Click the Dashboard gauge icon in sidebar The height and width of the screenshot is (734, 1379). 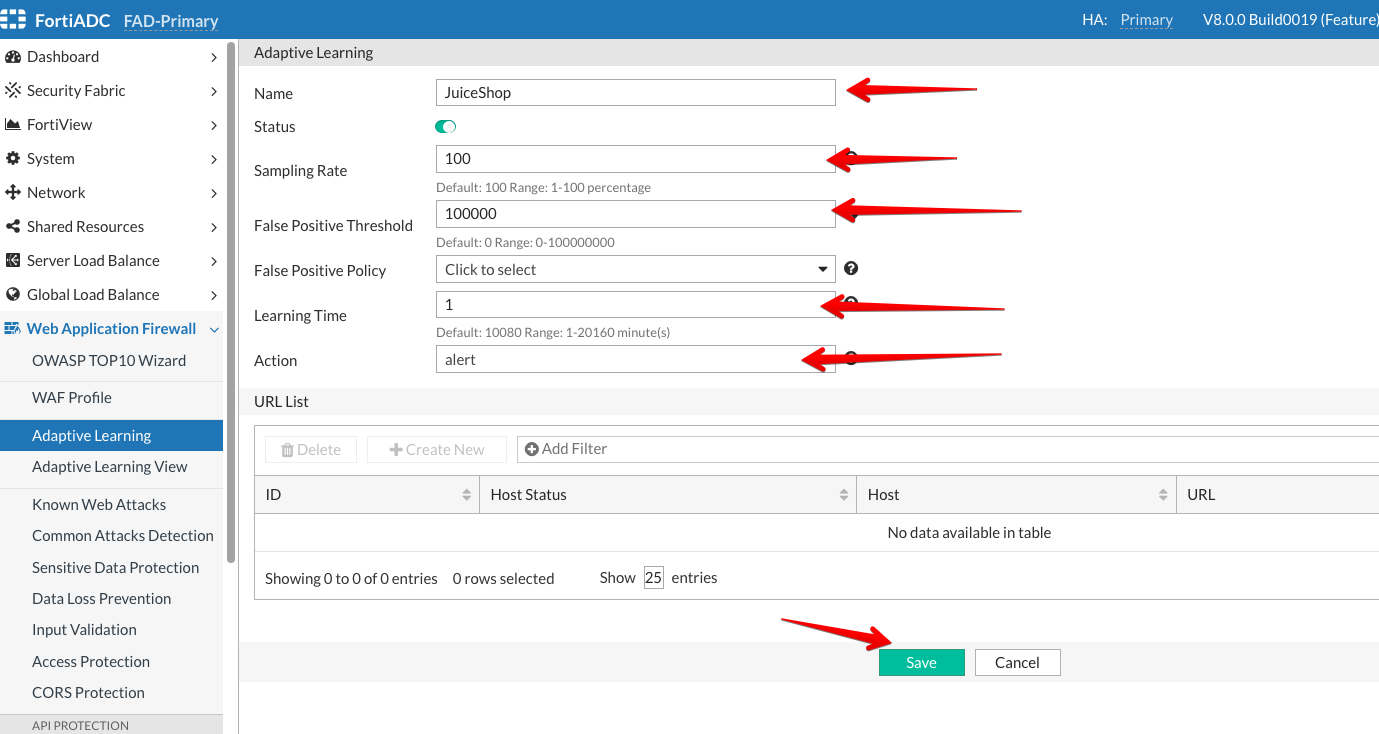pyautogui.click(x=13, y=57)
